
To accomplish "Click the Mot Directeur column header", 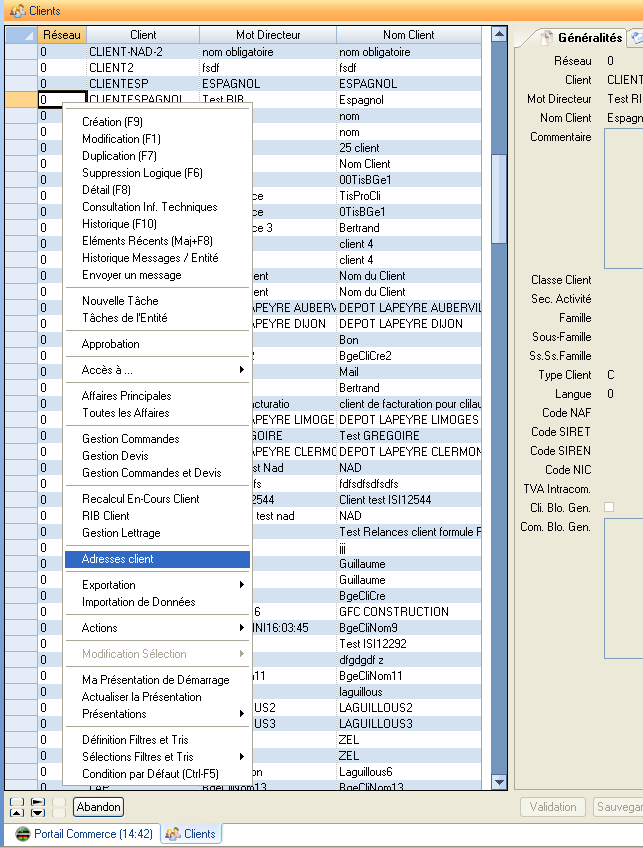I will click(268, 35).
